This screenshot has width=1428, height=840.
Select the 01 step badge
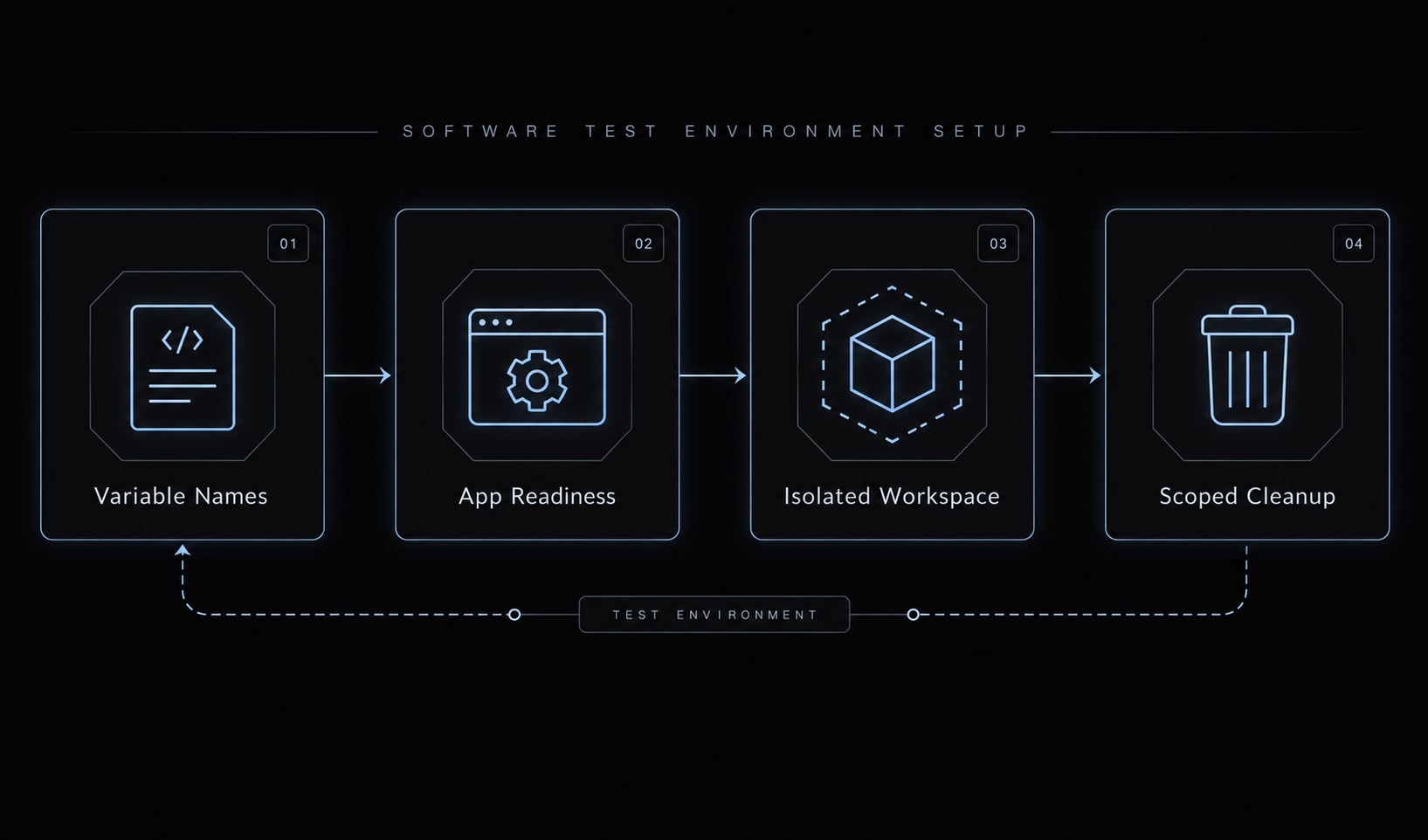coord(288,244)
